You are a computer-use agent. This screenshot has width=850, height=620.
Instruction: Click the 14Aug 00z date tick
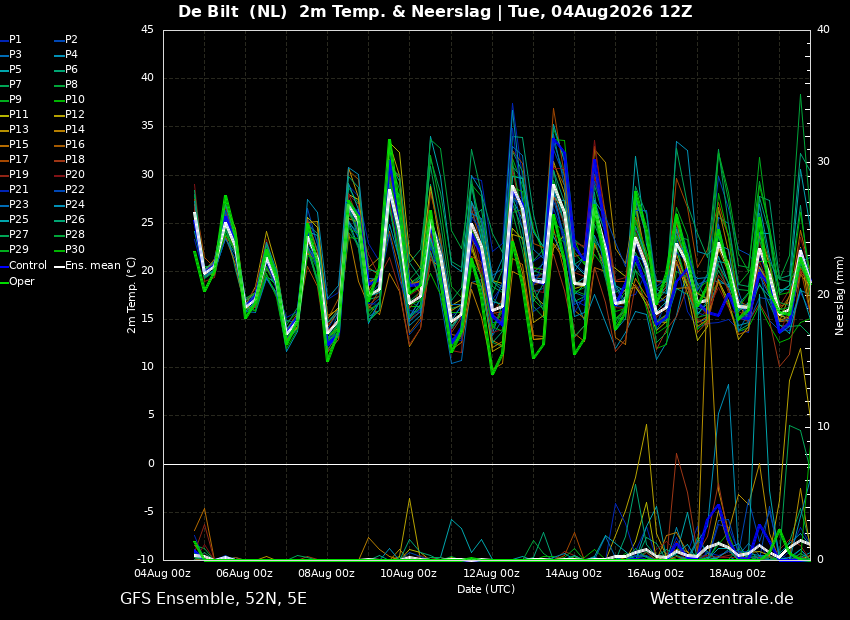(573, 573)
